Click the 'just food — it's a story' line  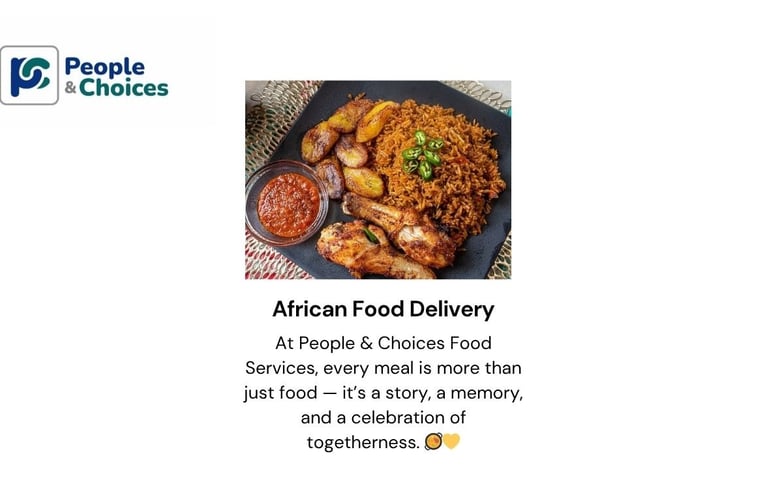[x=383, y=392]
